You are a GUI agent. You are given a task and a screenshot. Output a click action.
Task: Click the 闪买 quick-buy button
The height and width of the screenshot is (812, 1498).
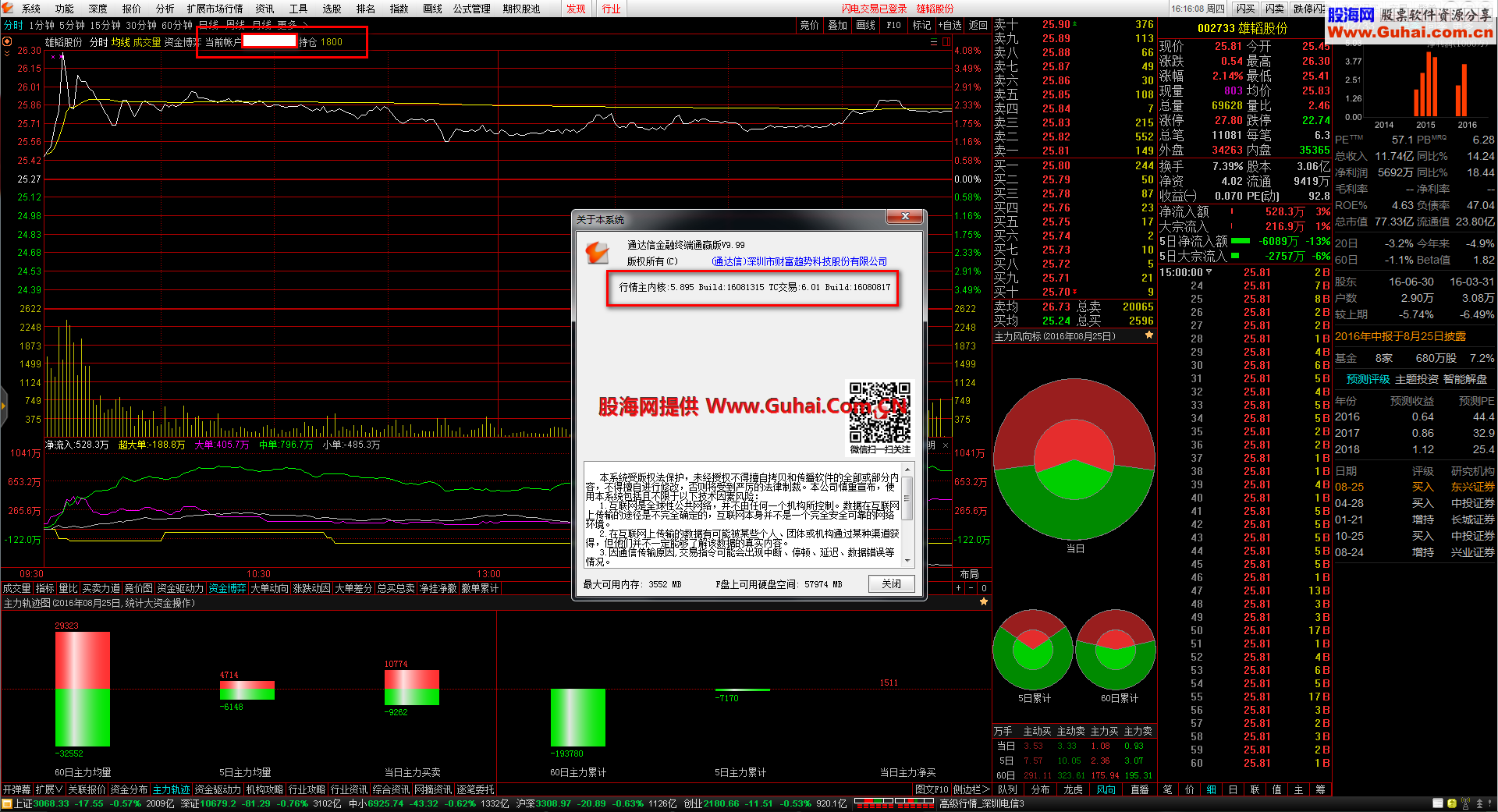(1246, 9)
